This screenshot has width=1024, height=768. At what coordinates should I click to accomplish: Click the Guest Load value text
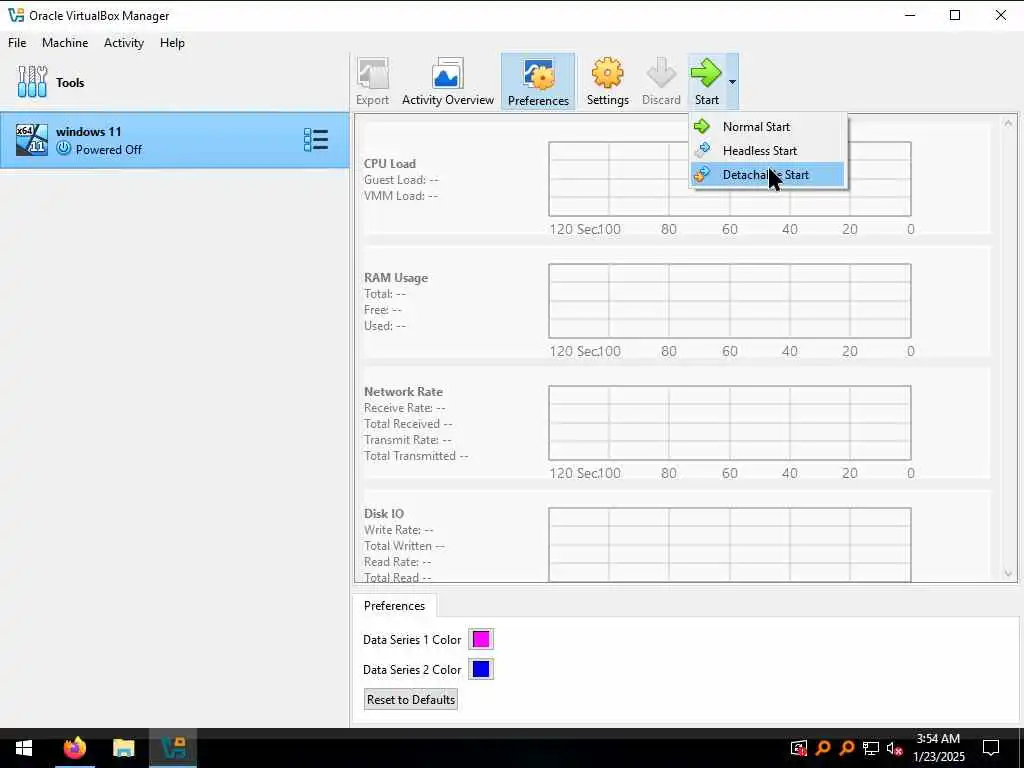coord(401,180)
